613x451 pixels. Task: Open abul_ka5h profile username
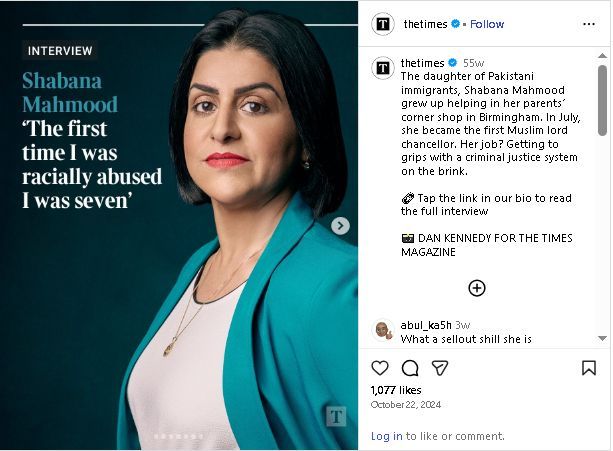(426, 325)
